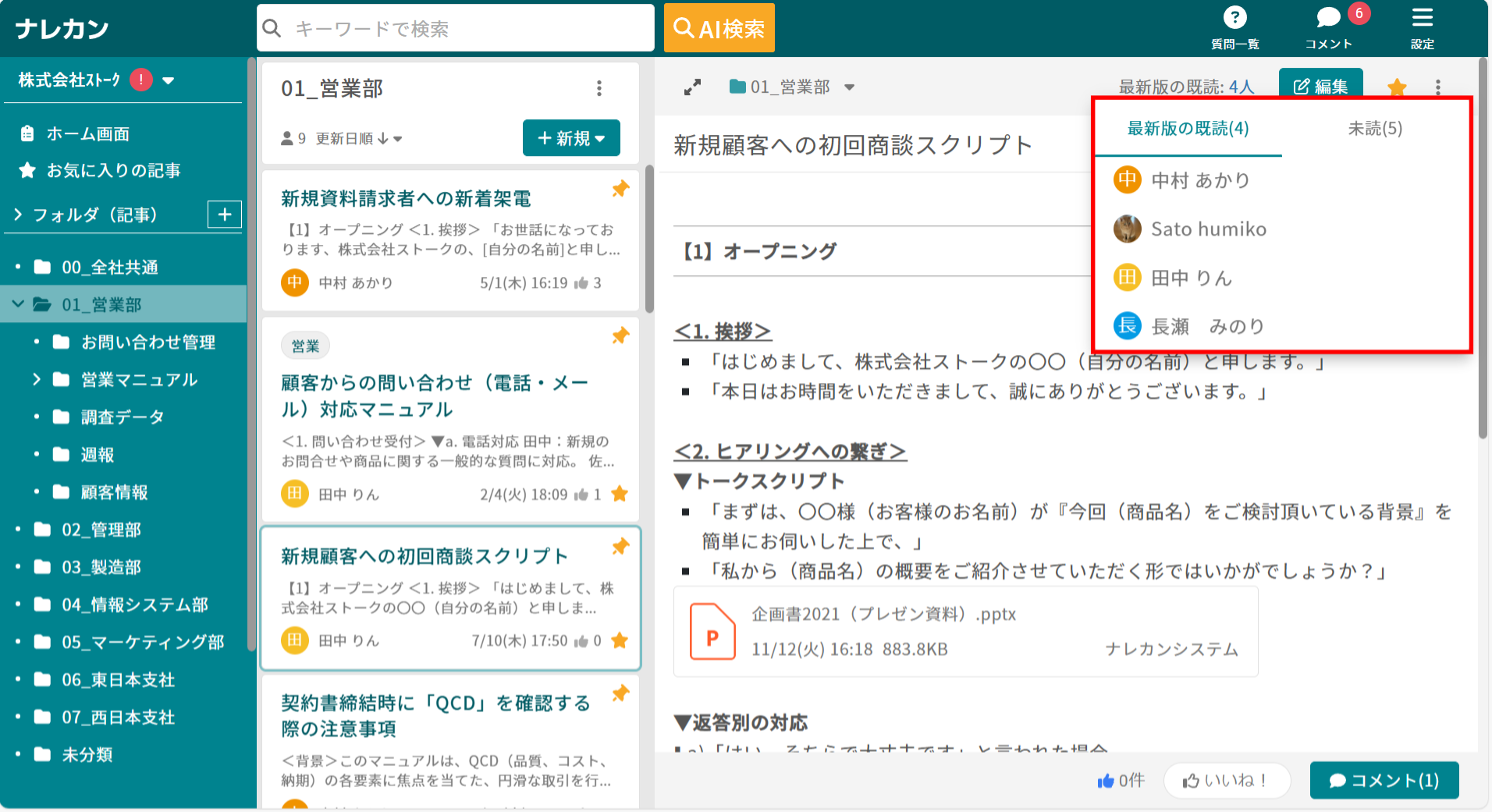Click the 企画書2021 pptx file icon
The height and width of the screenshot is (812, 1492).
[712, 632]
